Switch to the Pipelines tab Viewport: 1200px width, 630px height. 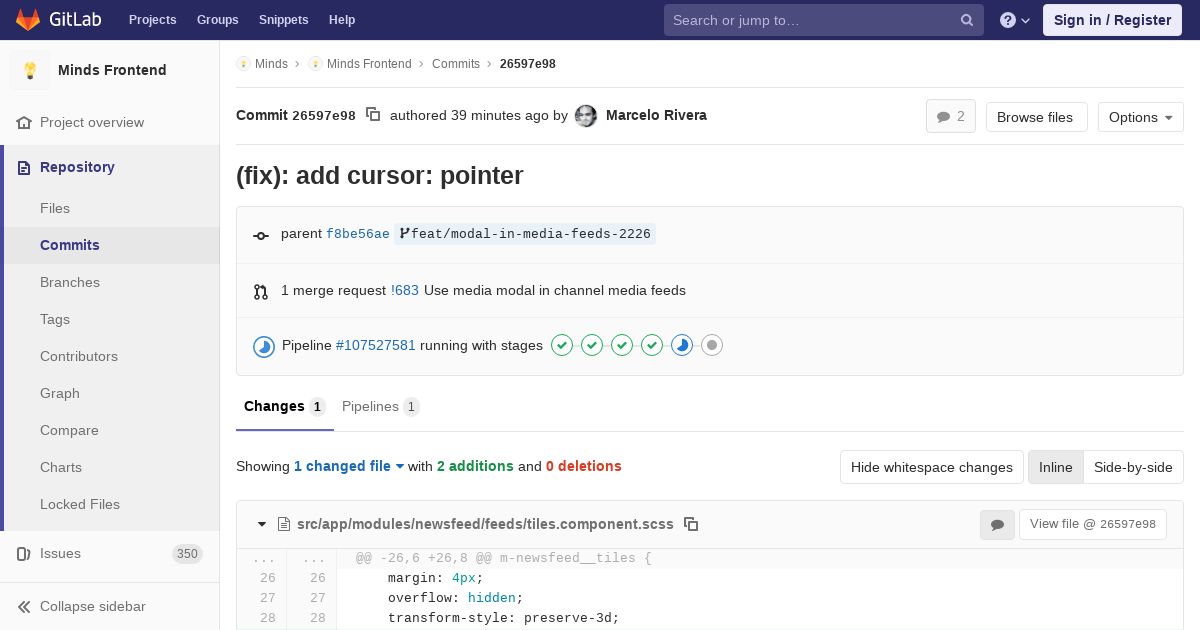(380, 406)
